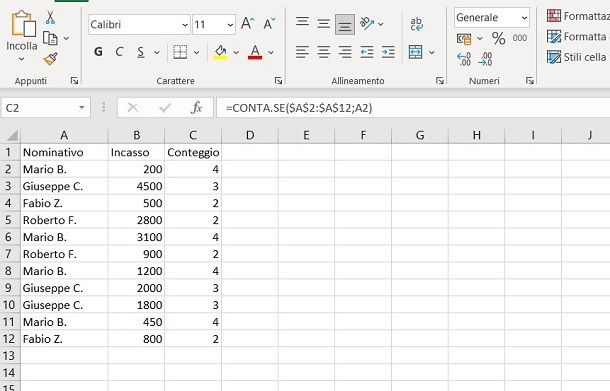610x391 pixels.
Task: Expand orientation dropdown arrow
Action: 381,24
